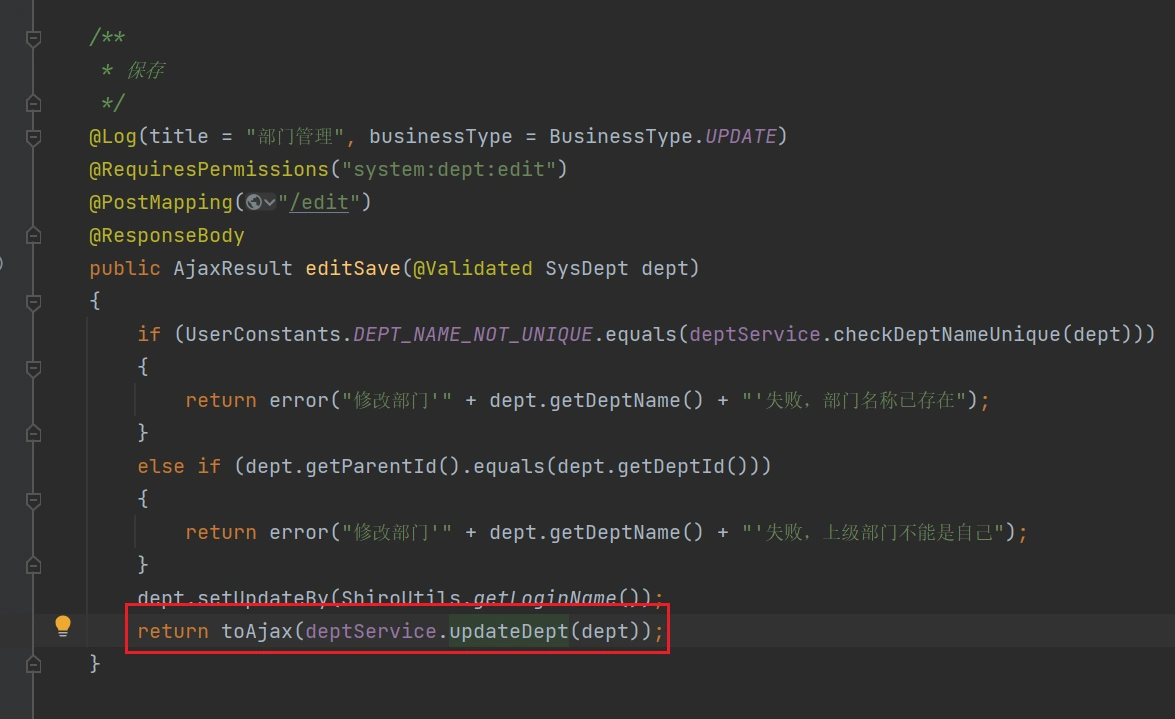
Task: Click the SysDept parameter type
Action: (x=586, y=268)
